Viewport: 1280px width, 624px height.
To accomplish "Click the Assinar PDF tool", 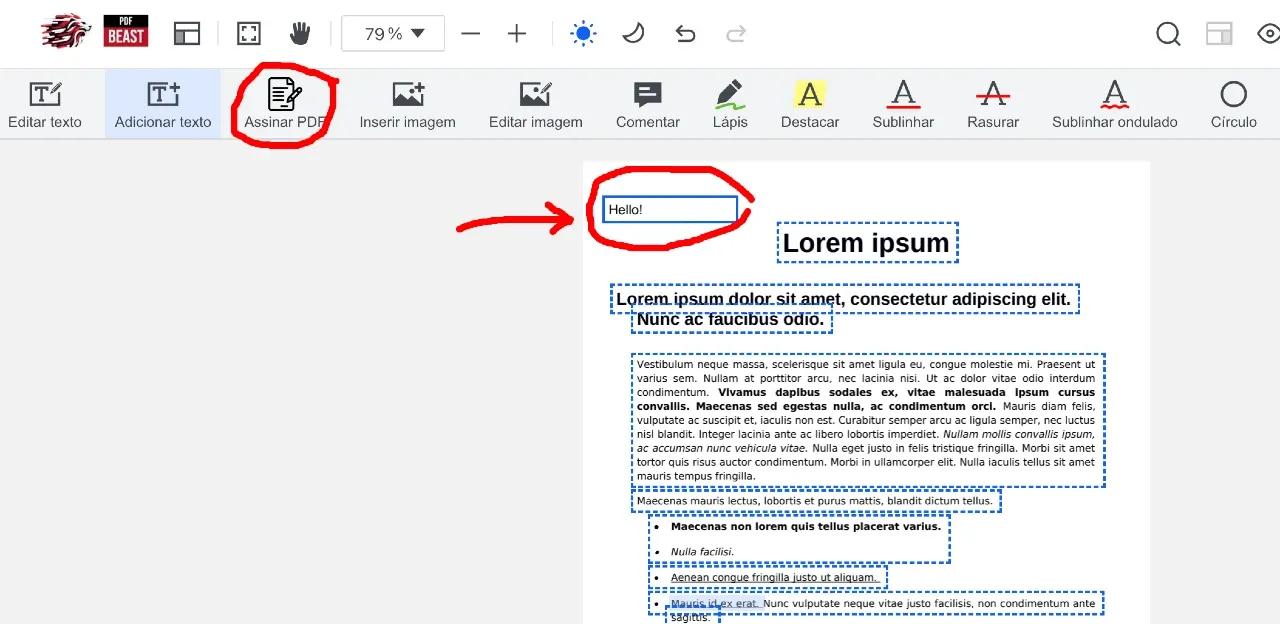I will coord(285,104).
